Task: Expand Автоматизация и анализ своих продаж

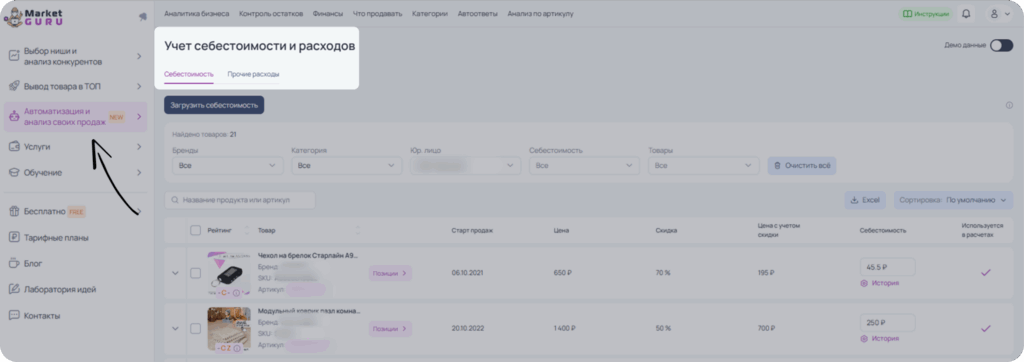Action: point(75,117)
